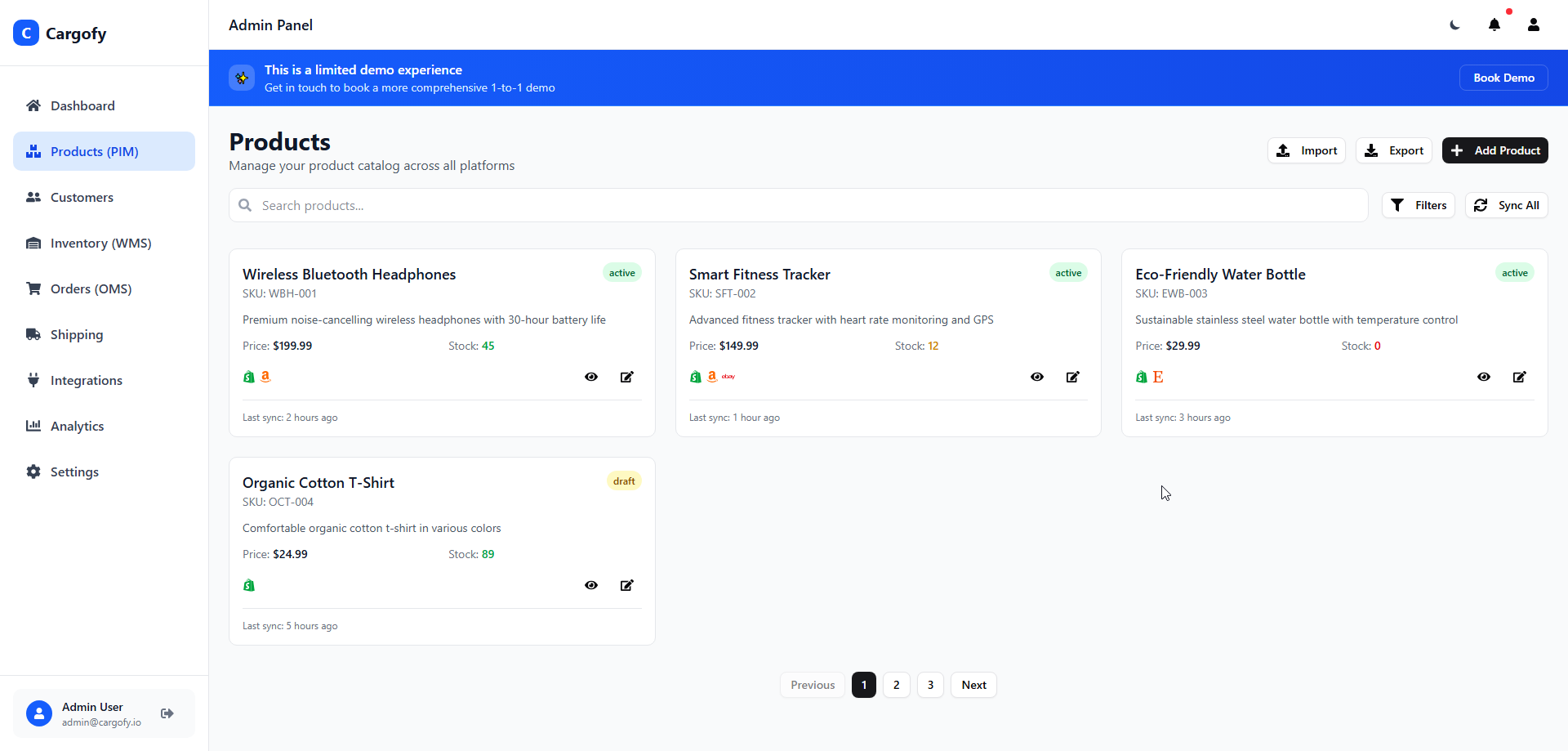1568x751 pixels.
Task: Click the logout icon next to Admin User
Action: 167,713
